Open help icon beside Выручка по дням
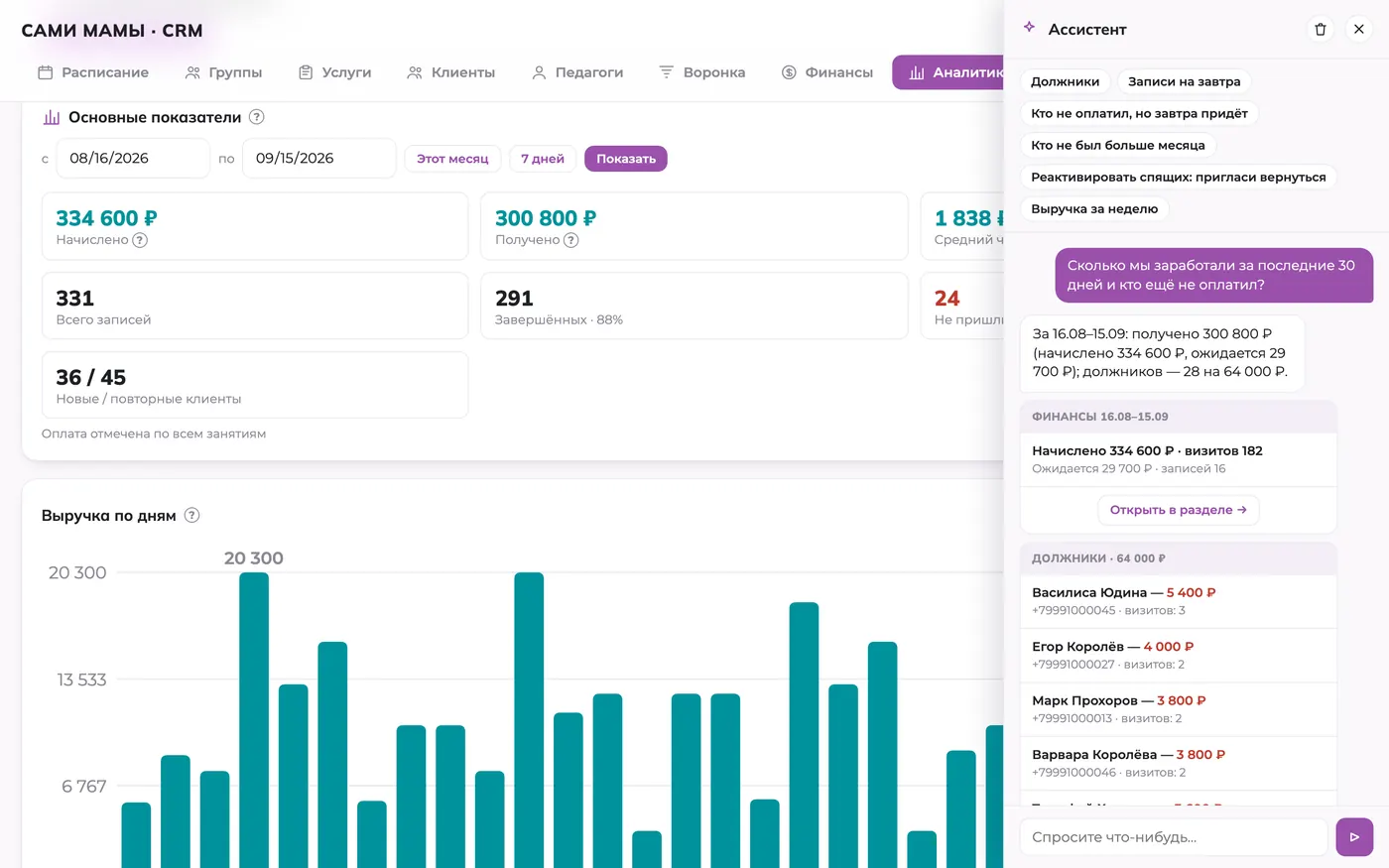The width and height of the screenshot is (1389, 868). pyautogui.click(x=192, y=515)
